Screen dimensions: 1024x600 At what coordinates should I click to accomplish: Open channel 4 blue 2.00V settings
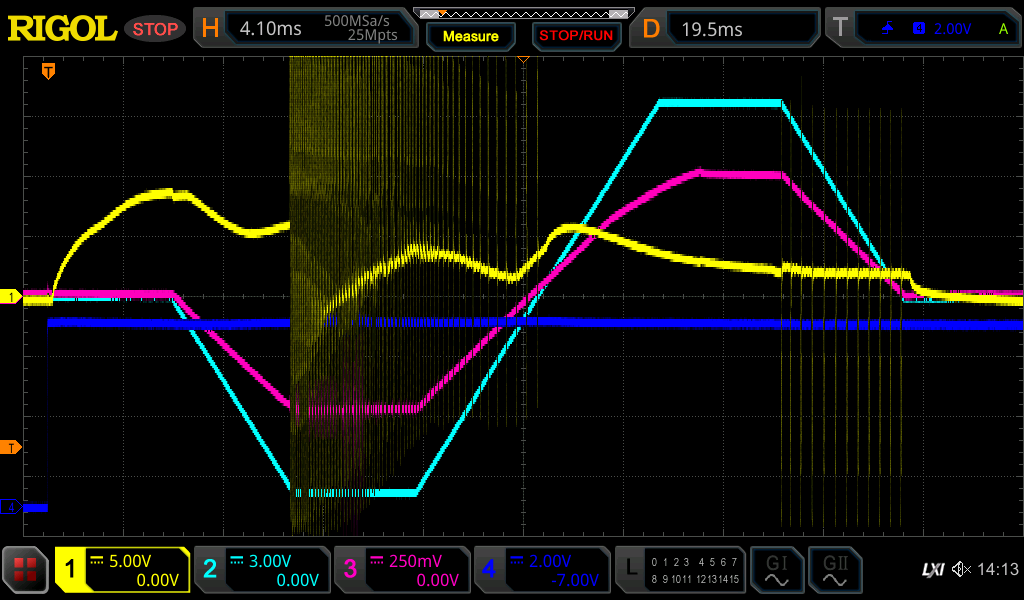(x=541, y=570)
